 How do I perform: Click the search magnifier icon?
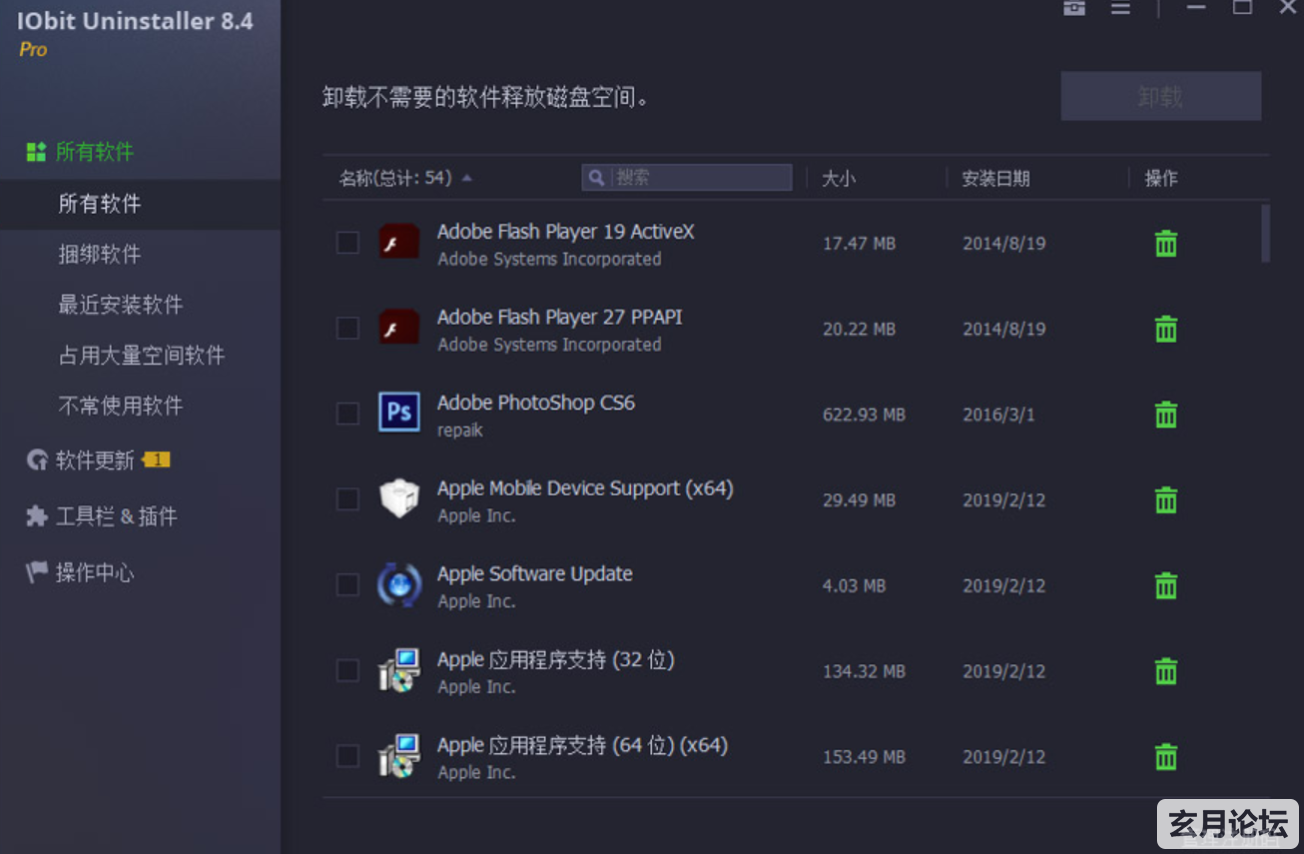coord(597,178)
